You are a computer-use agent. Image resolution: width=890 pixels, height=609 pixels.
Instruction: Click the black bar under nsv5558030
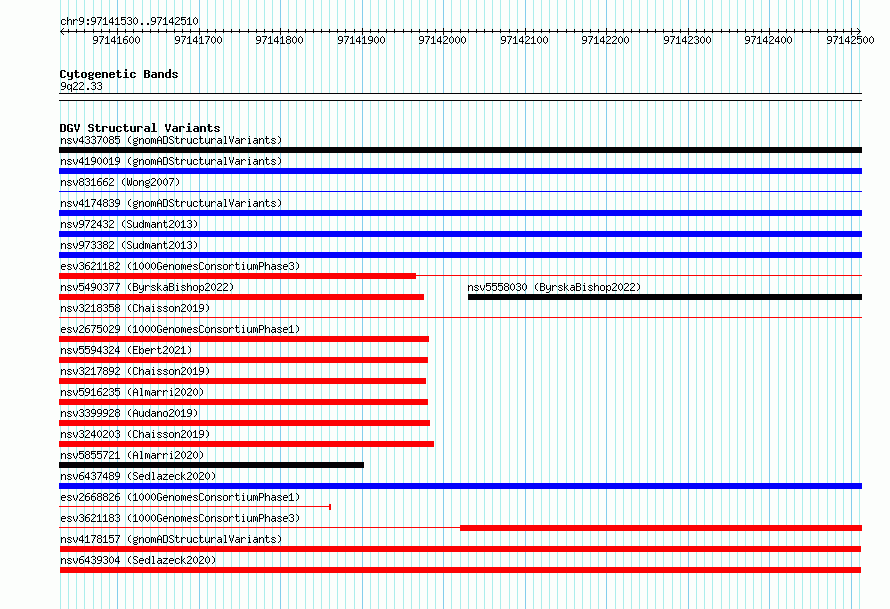click(x=665, y=297)
